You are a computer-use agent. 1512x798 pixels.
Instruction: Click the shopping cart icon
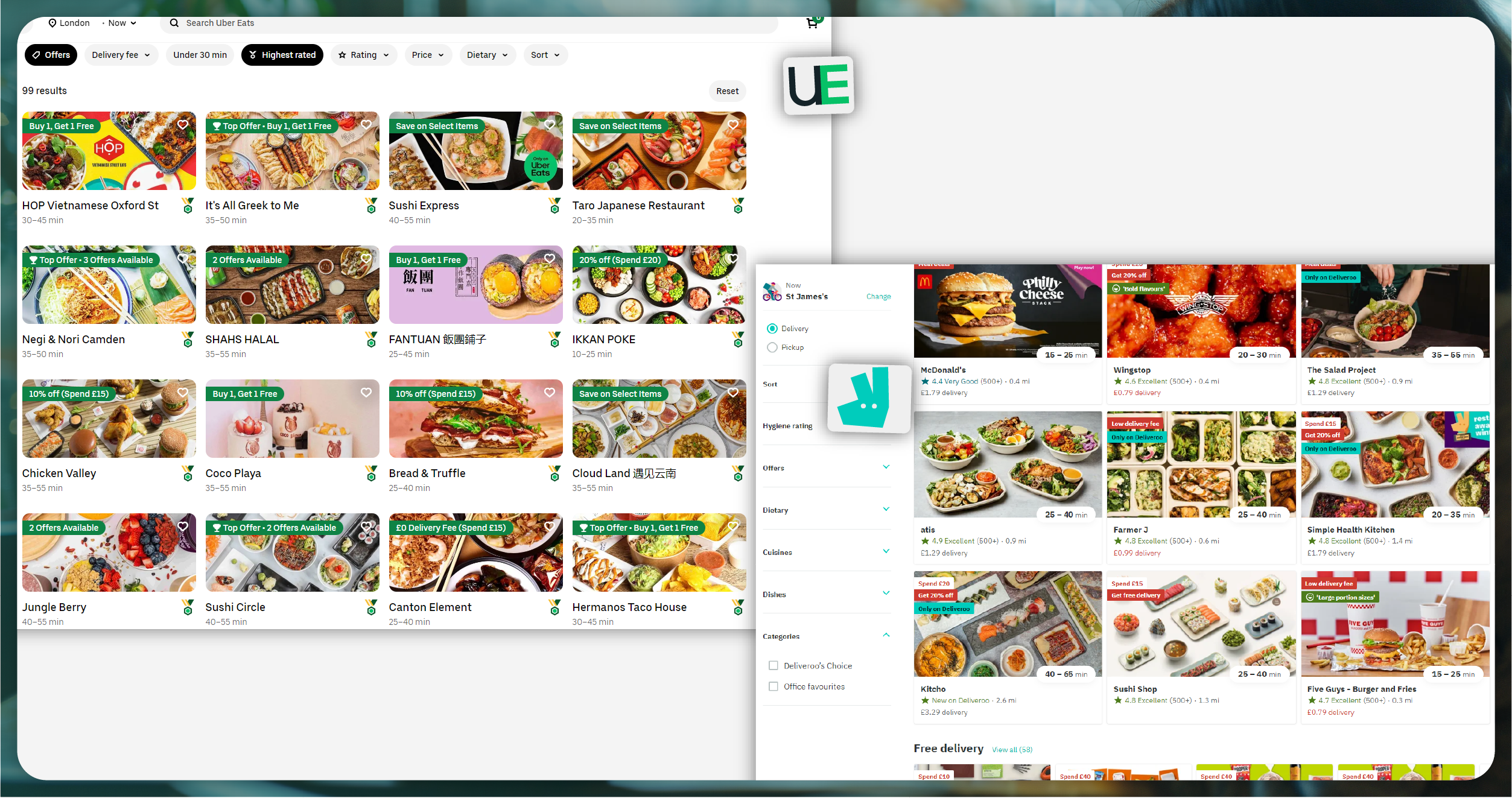(812, 24)
